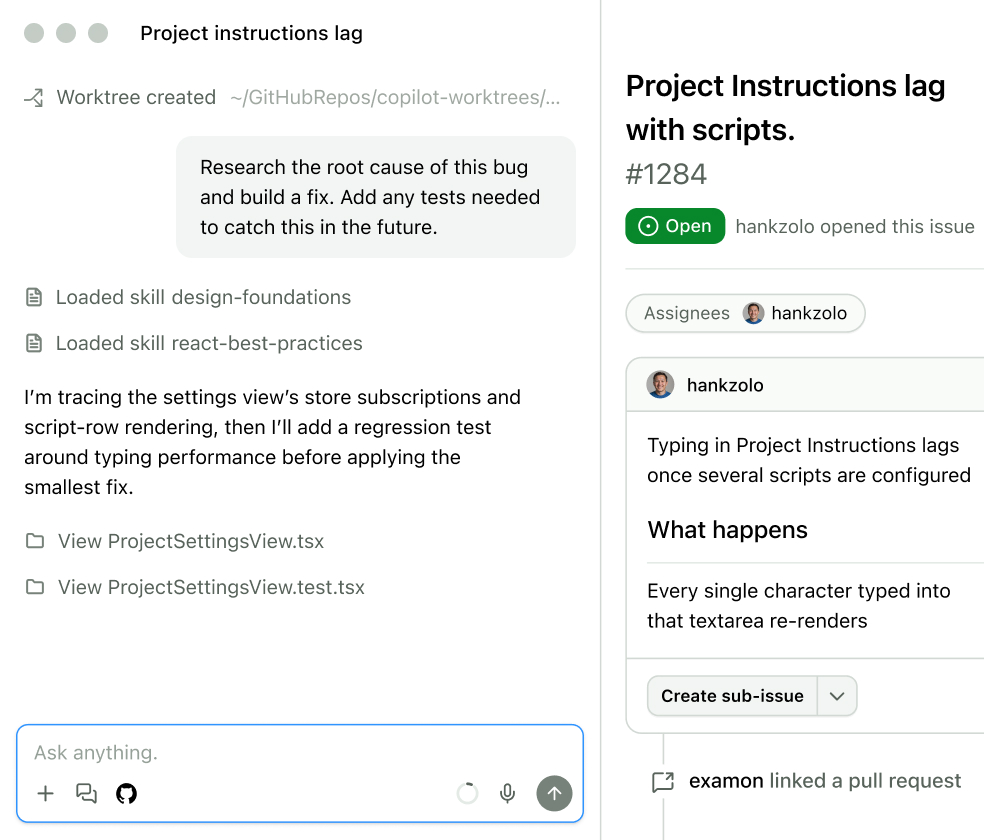Click document icon beside design-foundations skill
Screen dimensions: 984x840
(x=34, y=297)
